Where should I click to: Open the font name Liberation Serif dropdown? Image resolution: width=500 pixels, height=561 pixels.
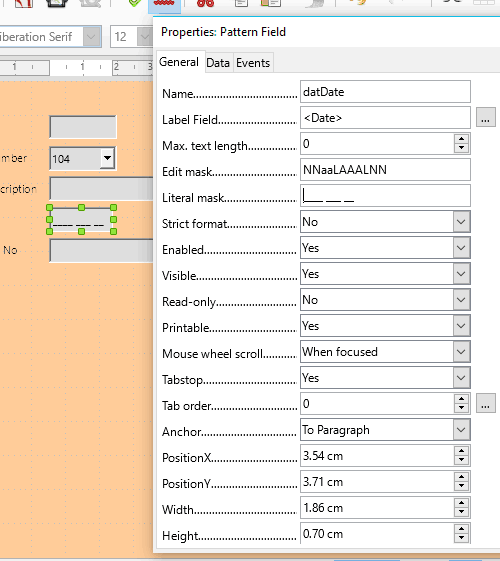[x=92, y=36]
